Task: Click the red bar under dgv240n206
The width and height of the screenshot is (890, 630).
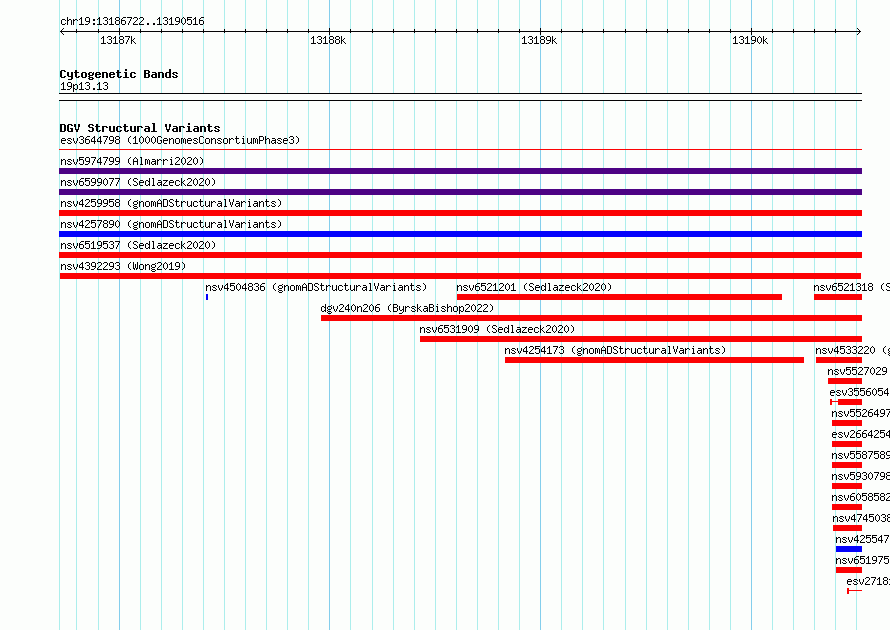Action: [x=591, y=318]
